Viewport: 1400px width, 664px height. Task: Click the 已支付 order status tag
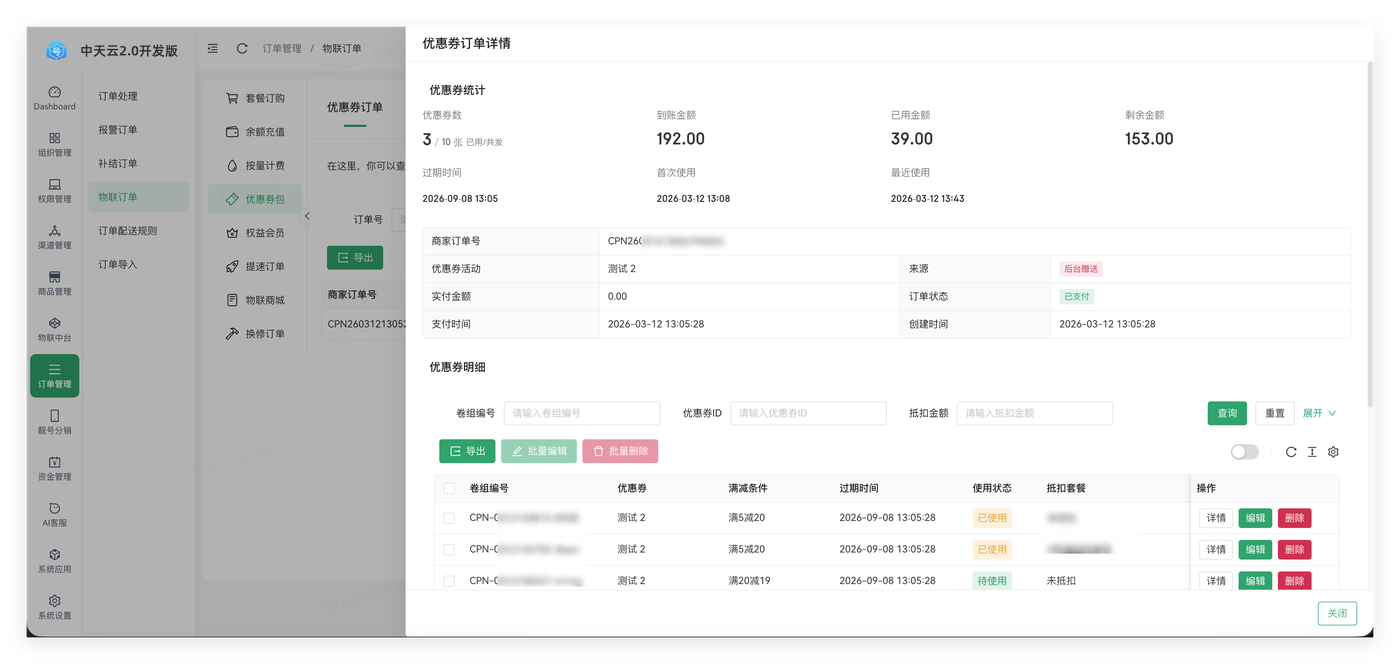tap(1077, 296)
